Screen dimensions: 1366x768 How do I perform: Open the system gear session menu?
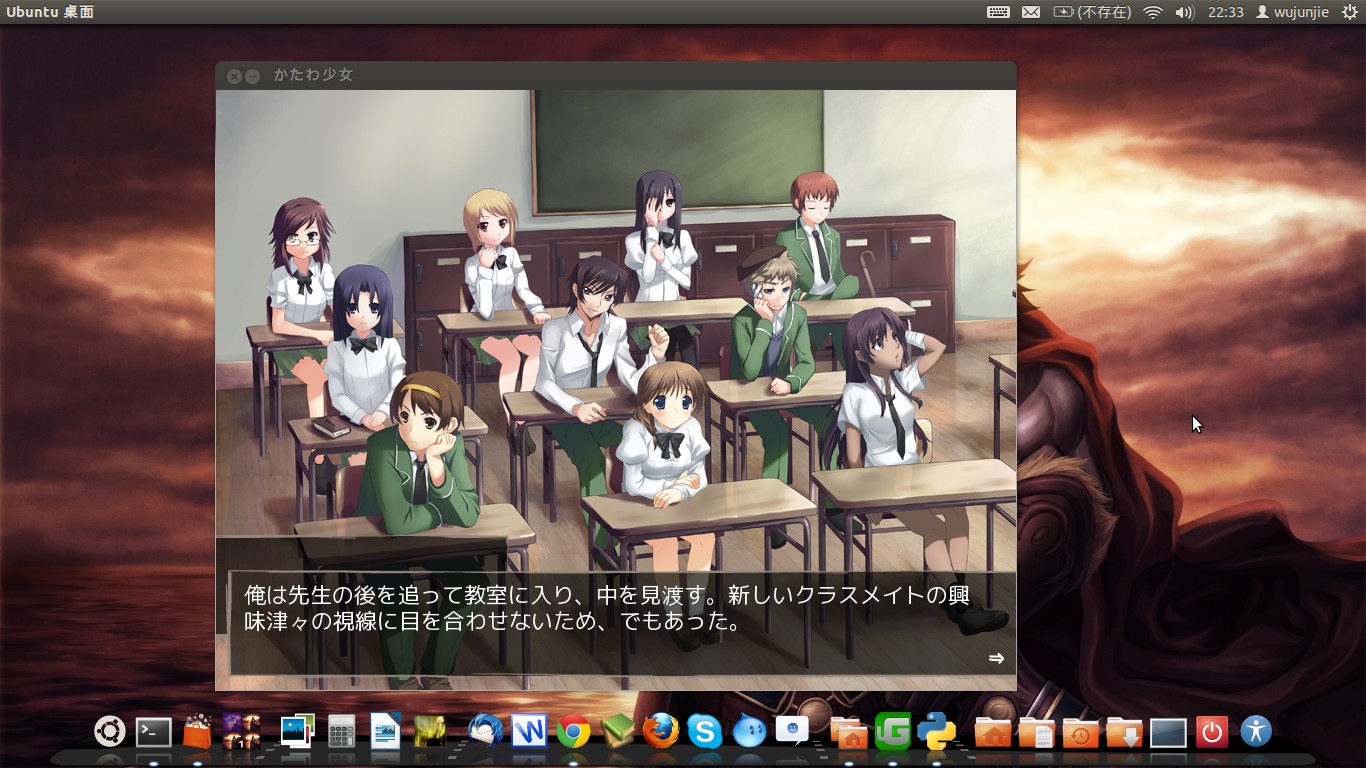point(1349,12)
